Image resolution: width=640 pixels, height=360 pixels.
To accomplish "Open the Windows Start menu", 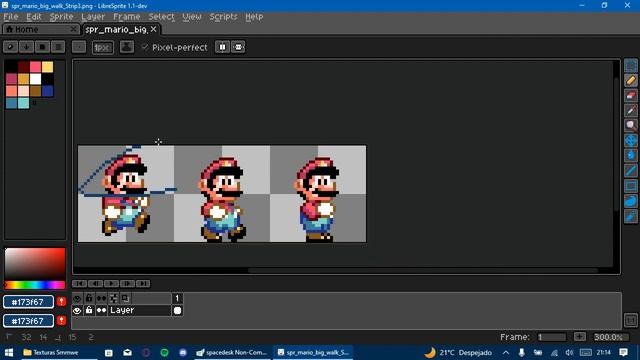I will click(9, 352).
